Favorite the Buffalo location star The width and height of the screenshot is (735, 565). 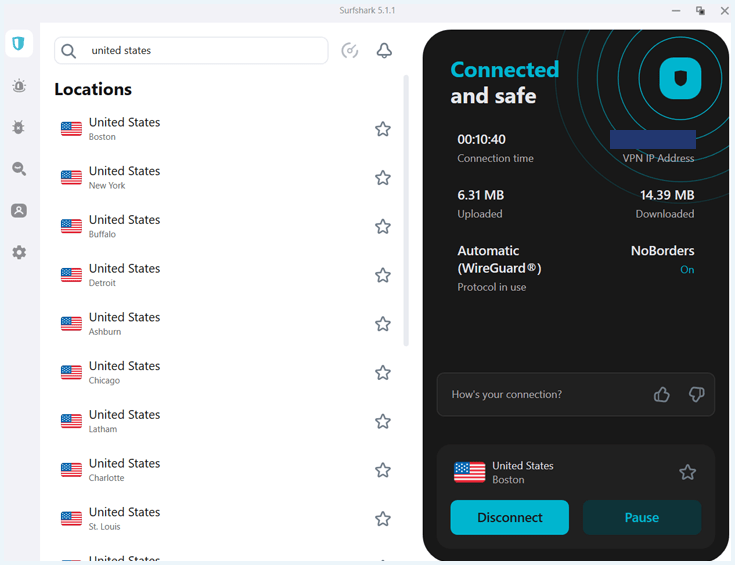382,226
